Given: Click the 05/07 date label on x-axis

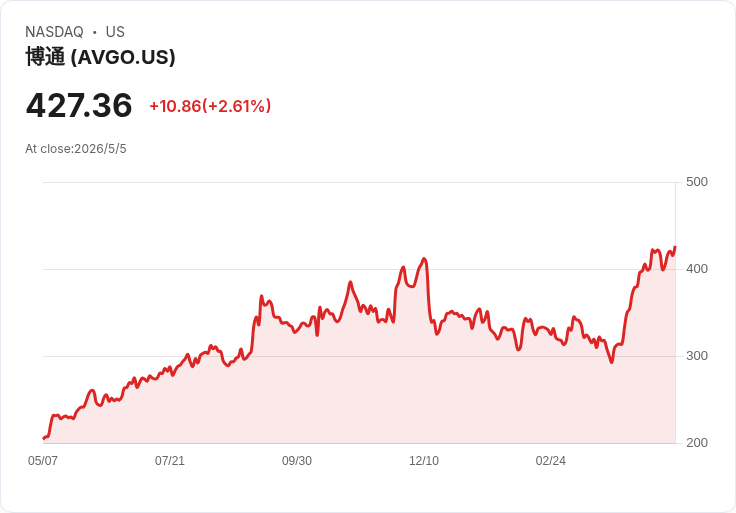Looking at the screenshot, I should click(43, 460).
